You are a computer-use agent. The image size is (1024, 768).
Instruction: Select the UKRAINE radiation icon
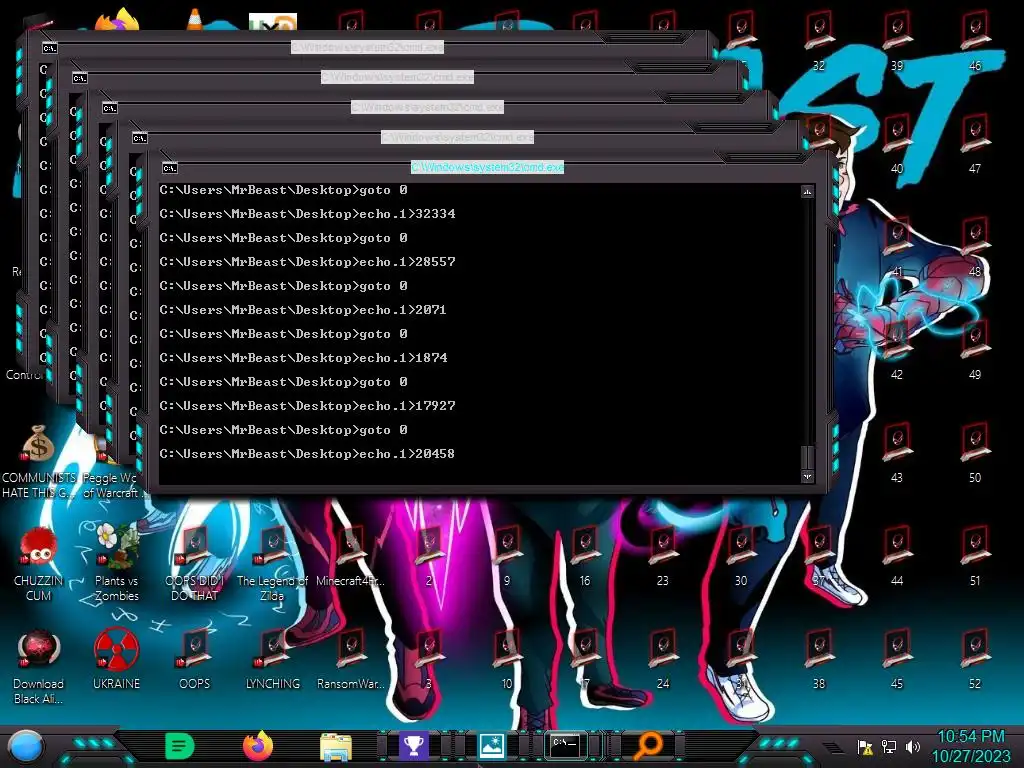[116, 658]
